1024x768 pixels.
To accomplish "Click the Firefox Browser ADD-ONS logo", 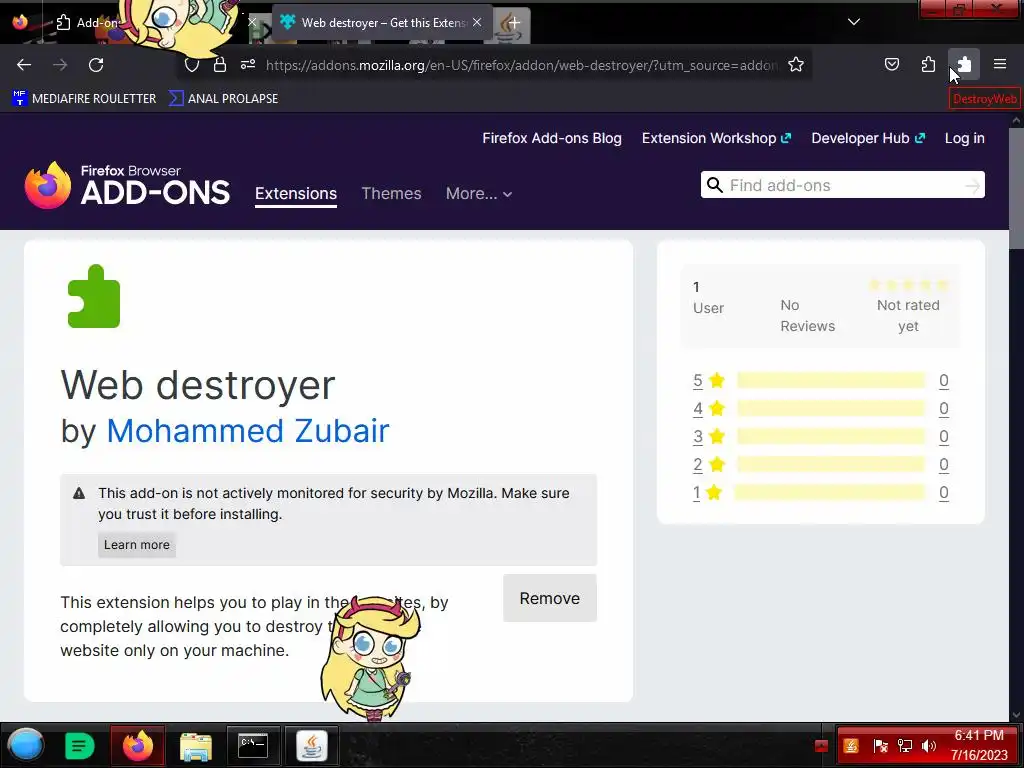I will [x=127, y=185].
